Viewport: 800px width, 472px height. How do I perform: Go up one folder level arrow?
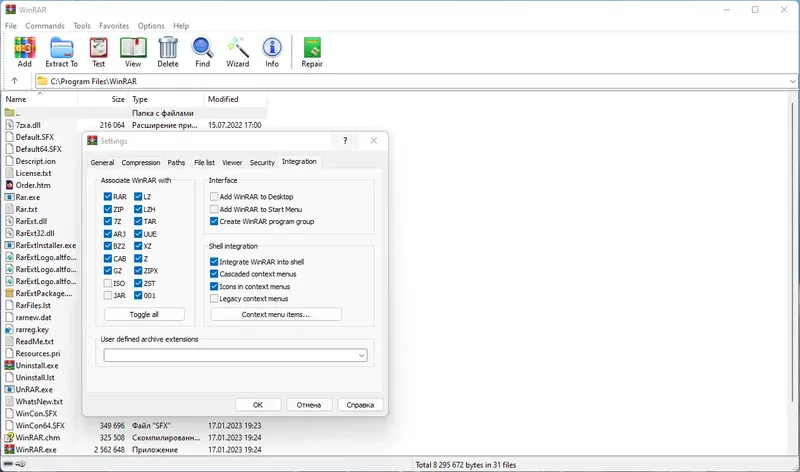(x=14, y=81)
